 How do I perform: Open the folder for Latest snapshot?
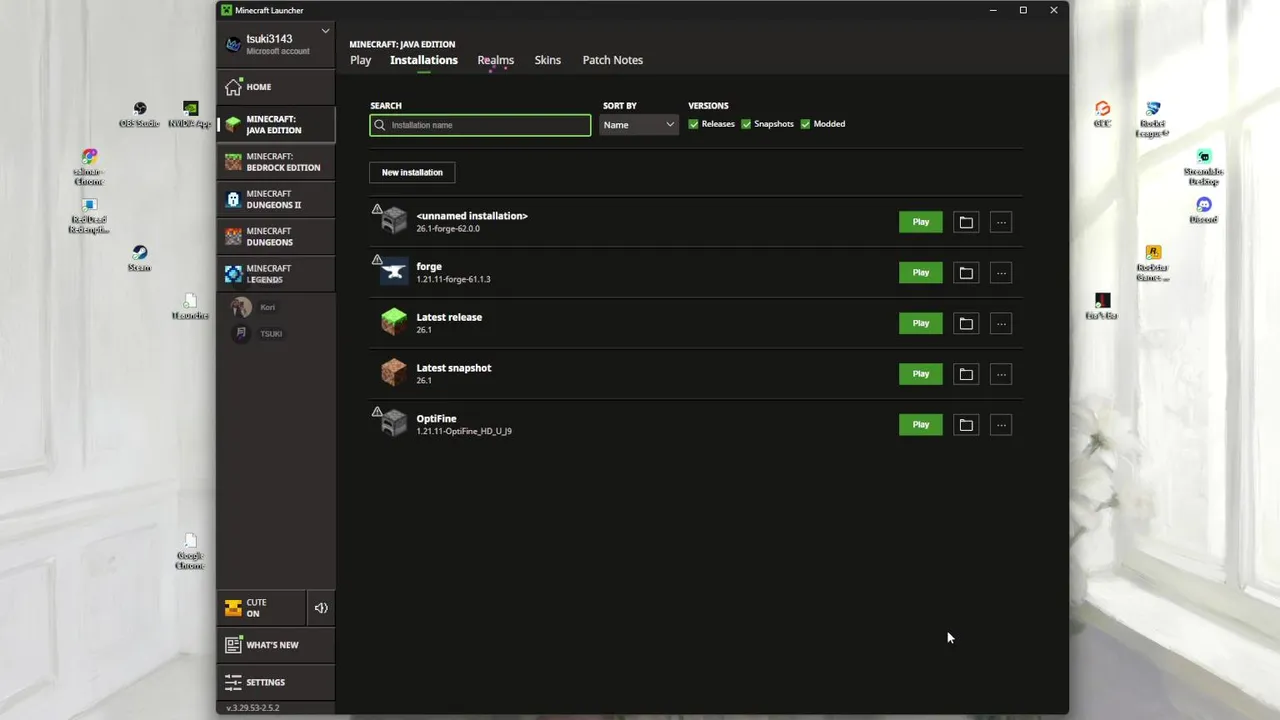point(966,374)
